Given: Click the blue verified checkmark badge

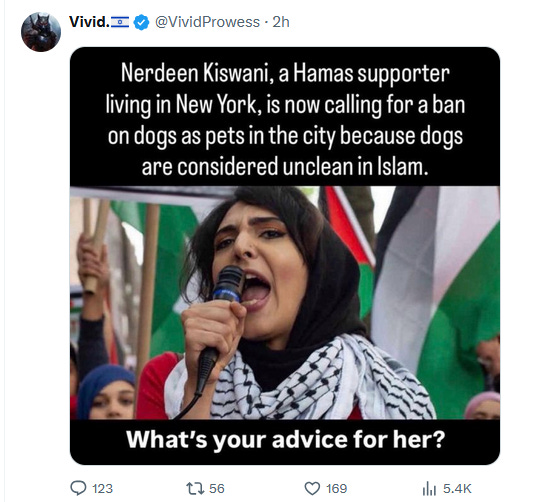Looking at the screenshot, I should (x=141, y=23).
